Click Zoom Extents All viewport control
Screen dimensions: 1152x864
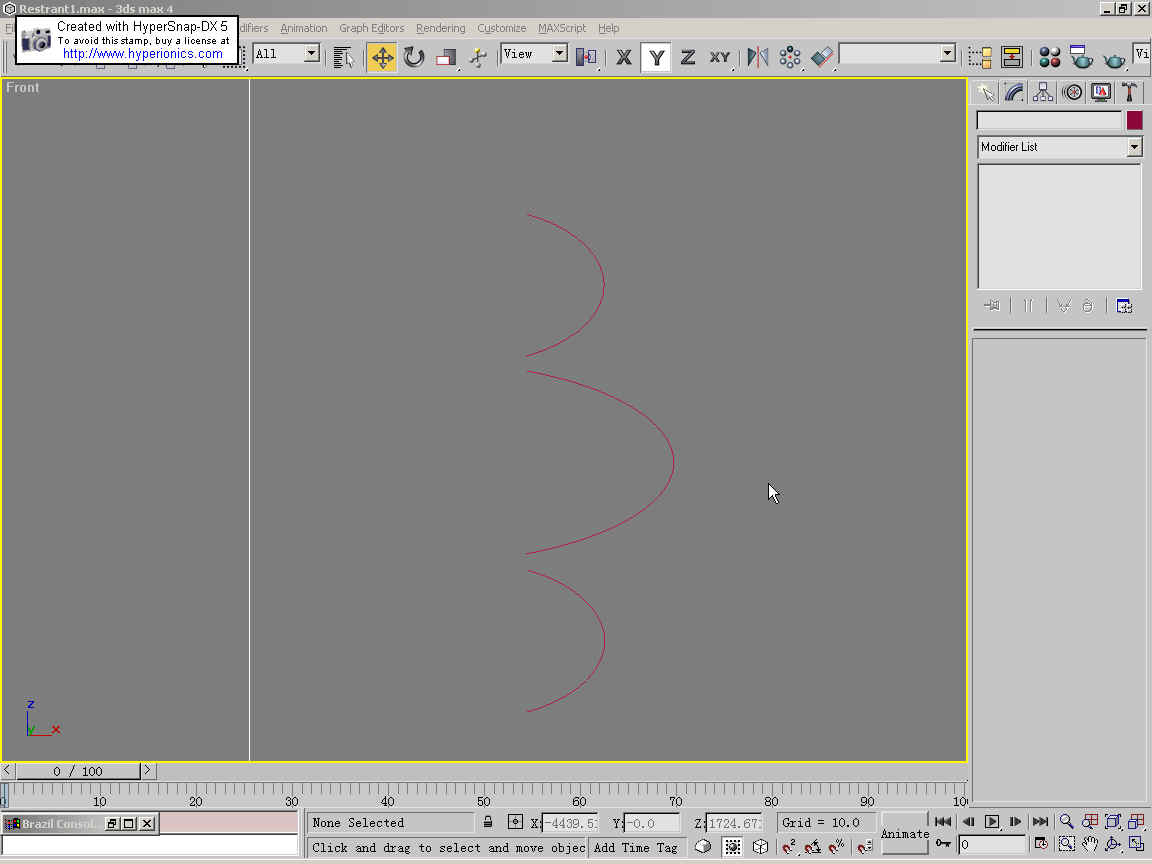pos(1137,821)
